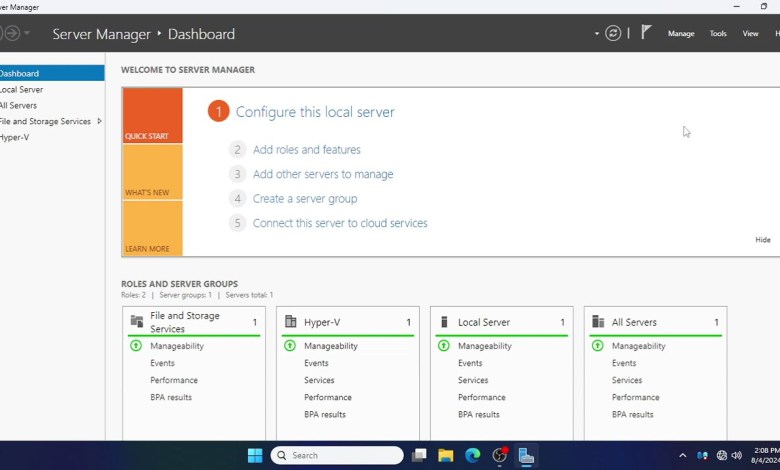Open Services in All Servers tile
The width and height of the screenshot is (780, 470).
coord(627,380)
